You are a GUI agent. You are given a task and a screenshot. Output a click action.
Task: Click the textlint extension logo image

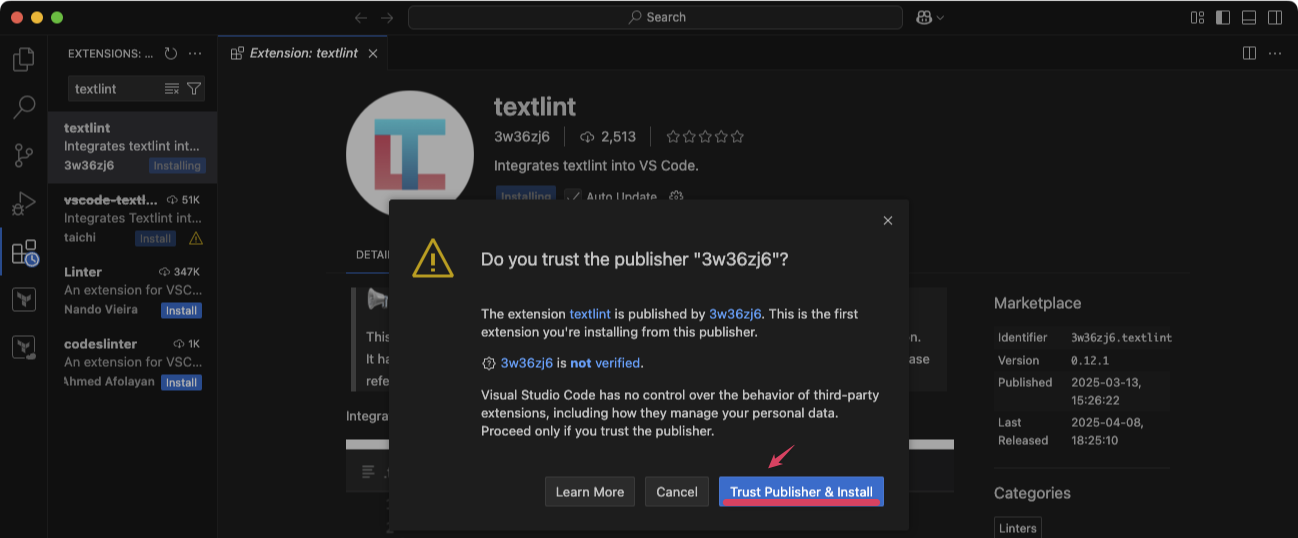pyautogui.click(x=409, y=153)
